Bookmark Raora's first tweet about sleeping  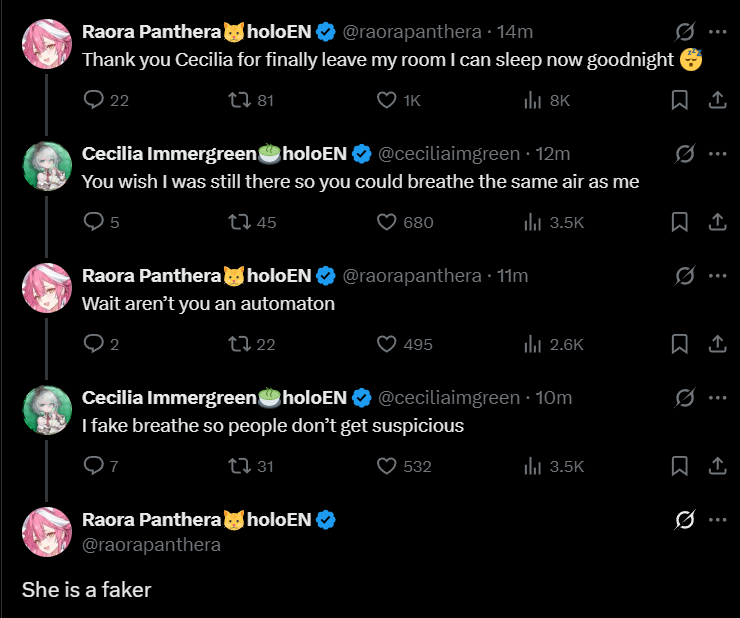679,100
